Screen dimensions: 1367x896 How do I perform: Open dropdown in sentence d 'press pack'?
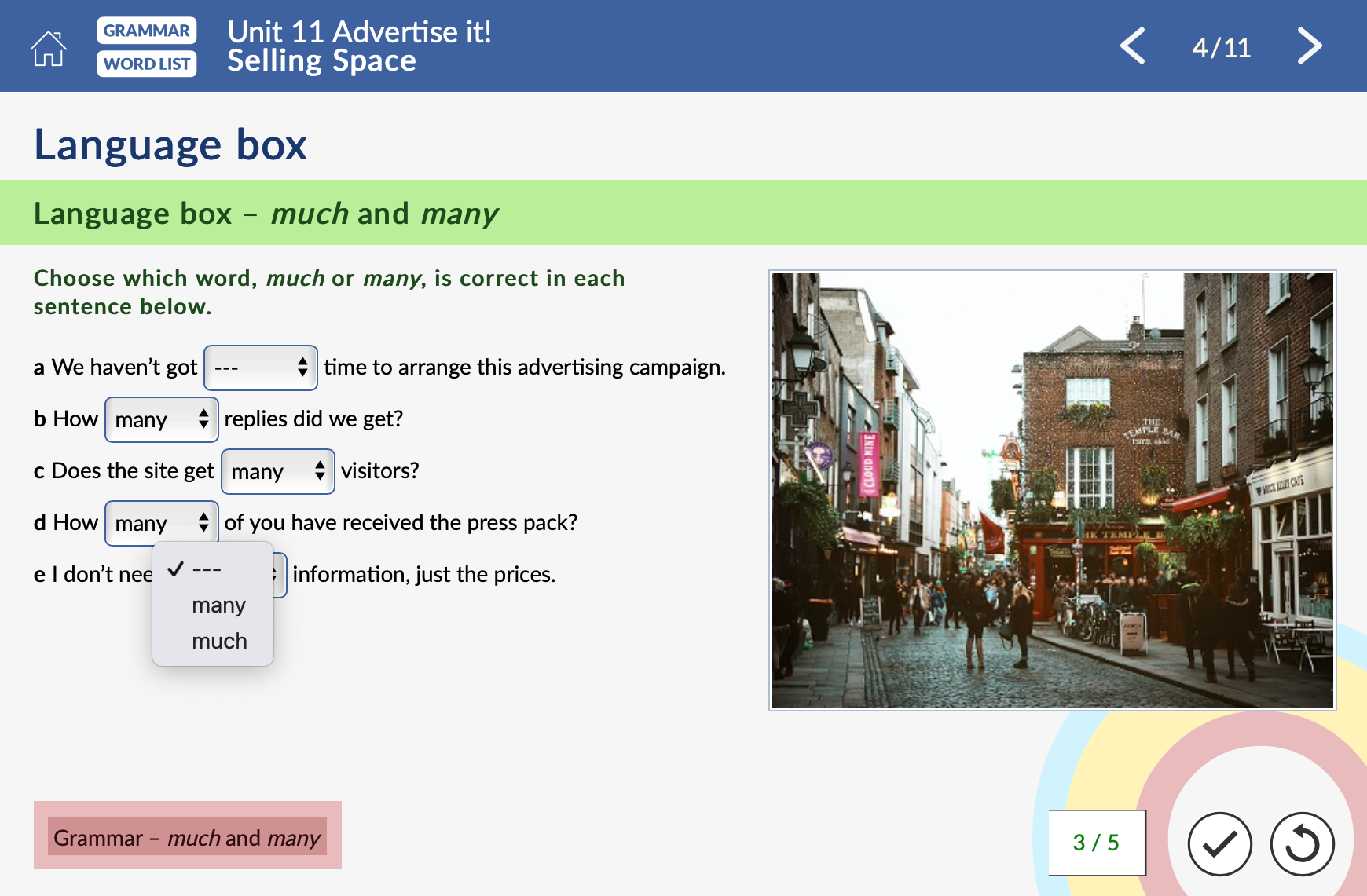pyautogui.click(x=161, y=523)
